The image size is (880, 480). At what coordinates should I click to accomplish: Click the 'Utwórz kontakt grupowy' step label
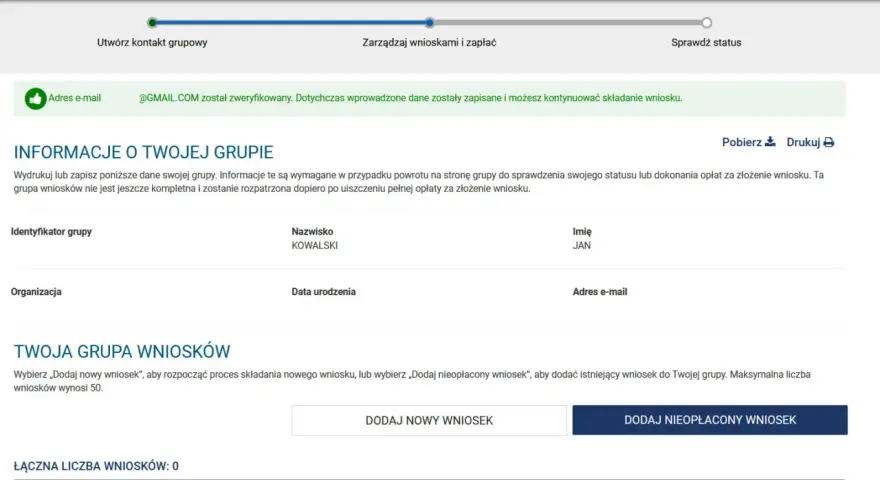click(x=152, y=43)
